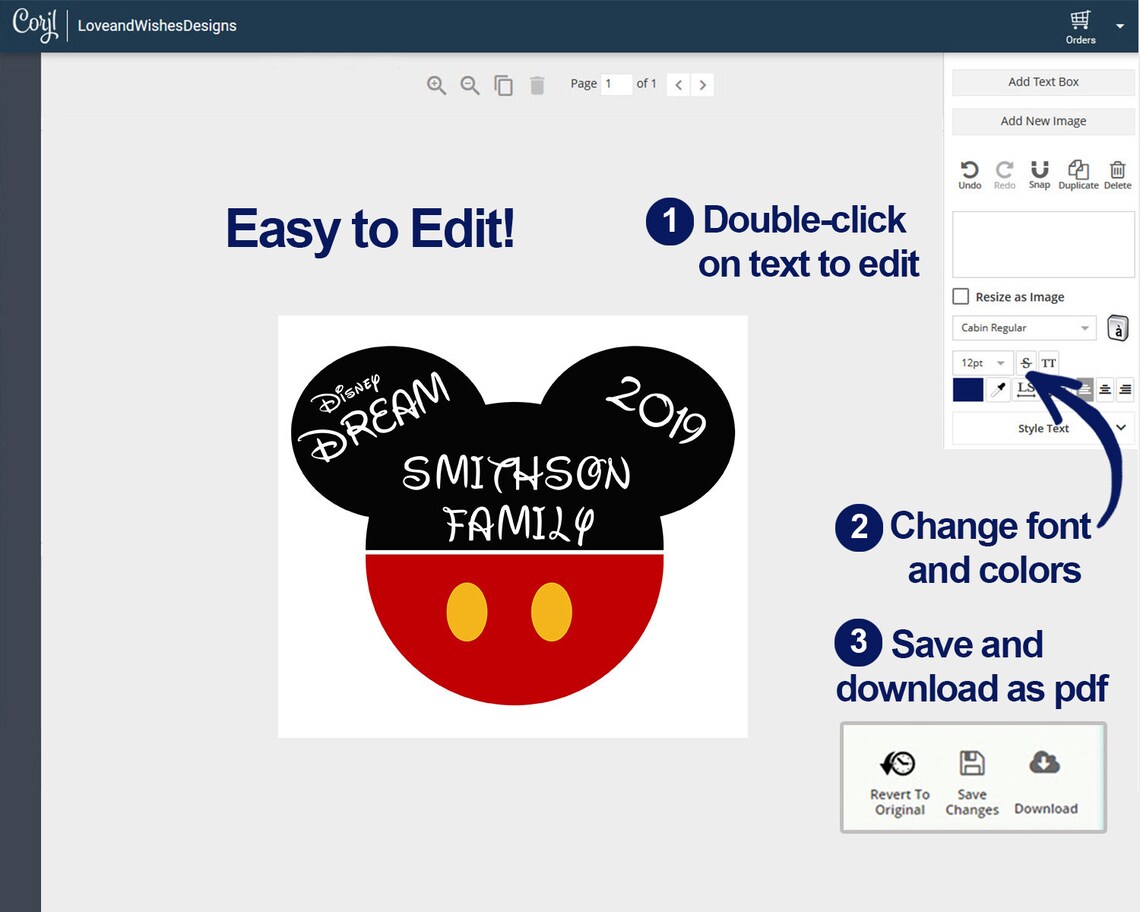The height and width of the screenshot is (912, 1140).
Task: Toggle all-caps TT text formatting
Action: click(1048, 363)
